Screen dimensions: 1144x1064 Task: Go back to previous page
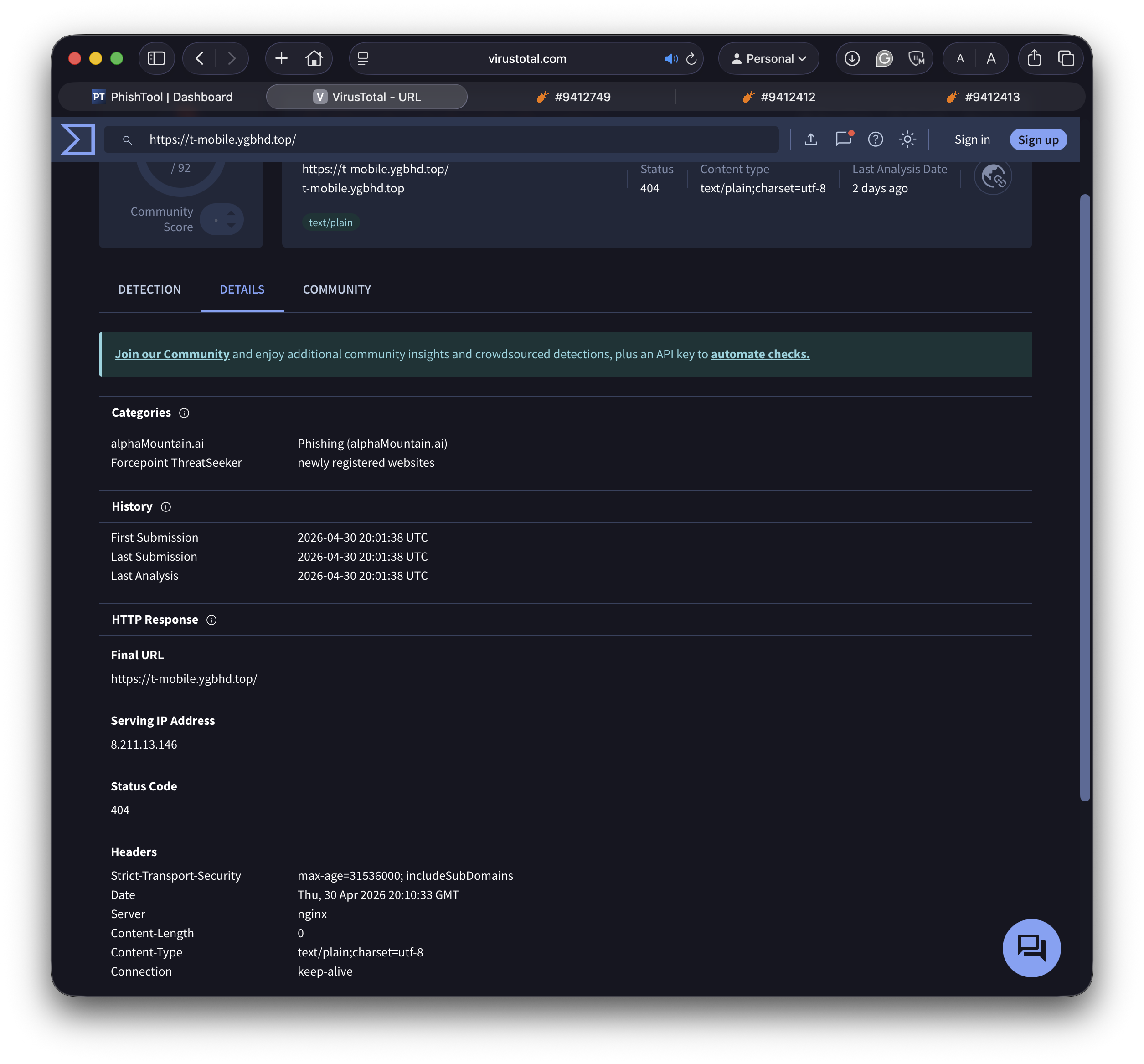(200, 58)
